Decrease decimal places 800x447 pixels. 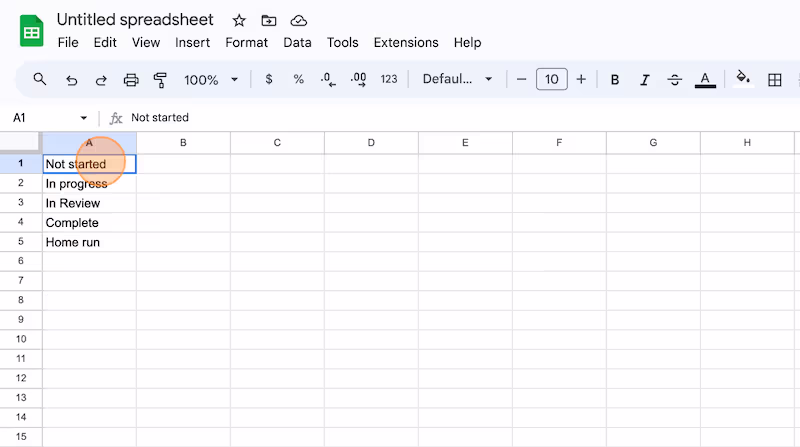(328, 80)
